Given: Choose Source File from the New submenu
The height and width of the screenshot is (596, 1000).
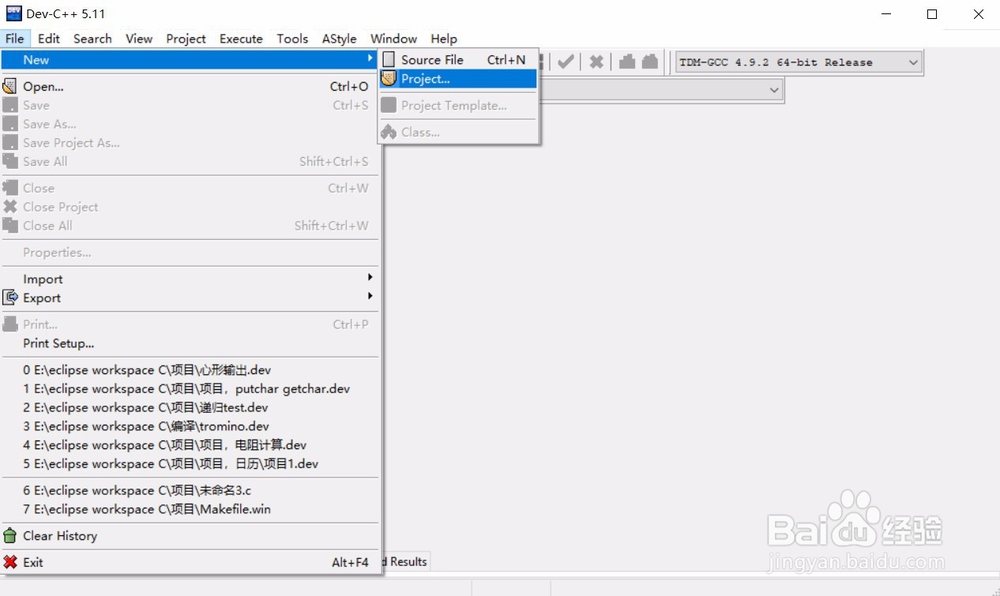Looking at the screenshot, I should tap(459, 60).
